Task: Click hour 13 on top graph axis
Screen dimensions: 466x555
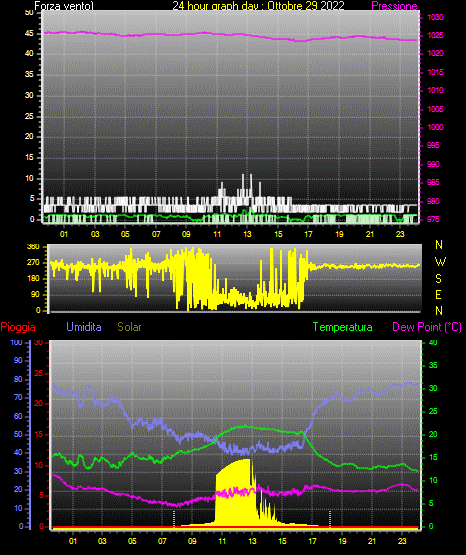Action: pos(247,234)
